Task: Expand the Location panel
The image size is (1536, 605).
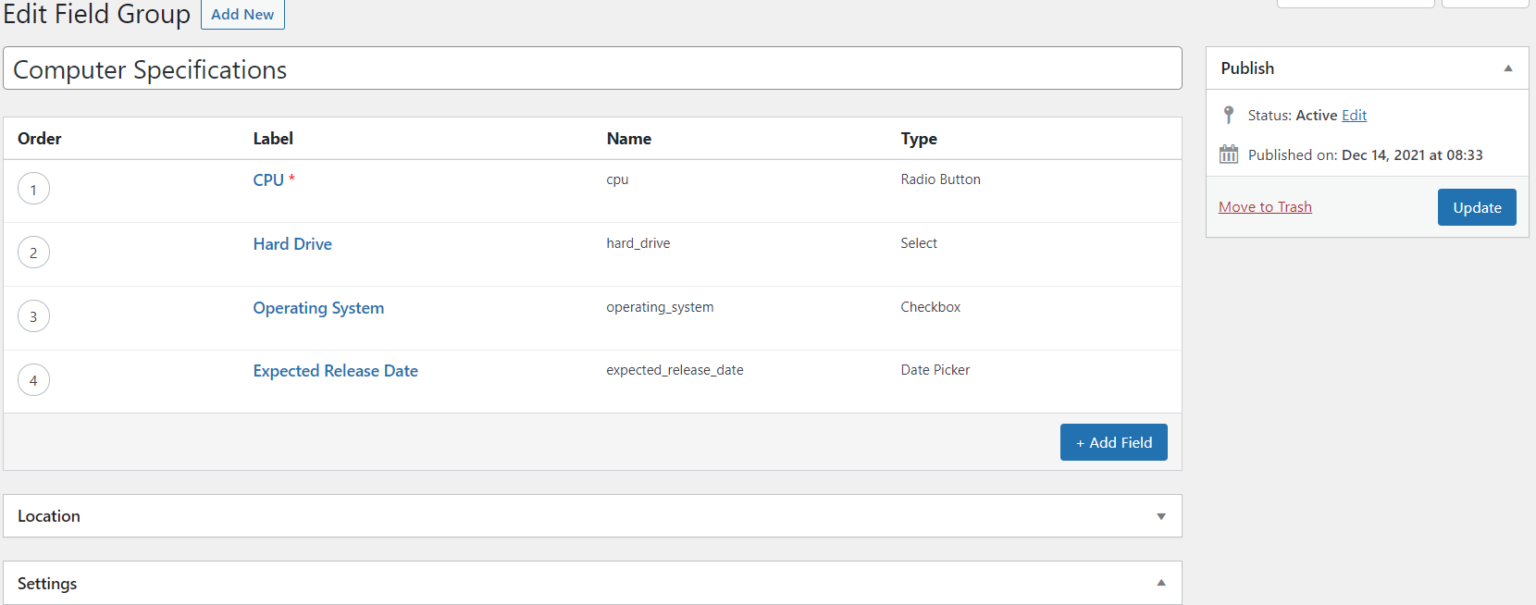Action: click(1161, 516)
